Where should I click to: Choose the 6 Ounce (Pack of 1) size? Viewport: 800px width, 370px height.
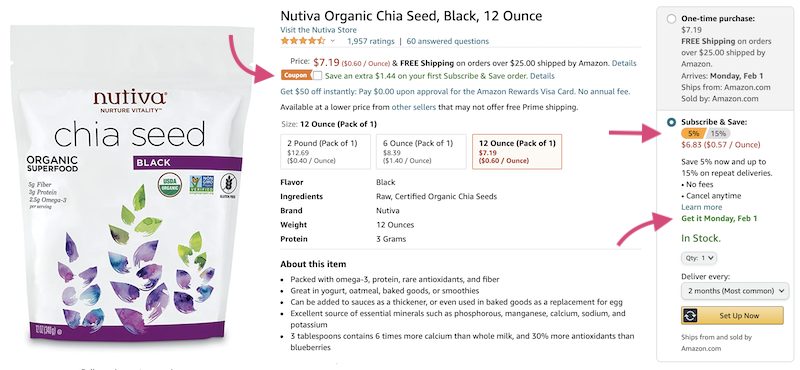[x=421, y=152]
